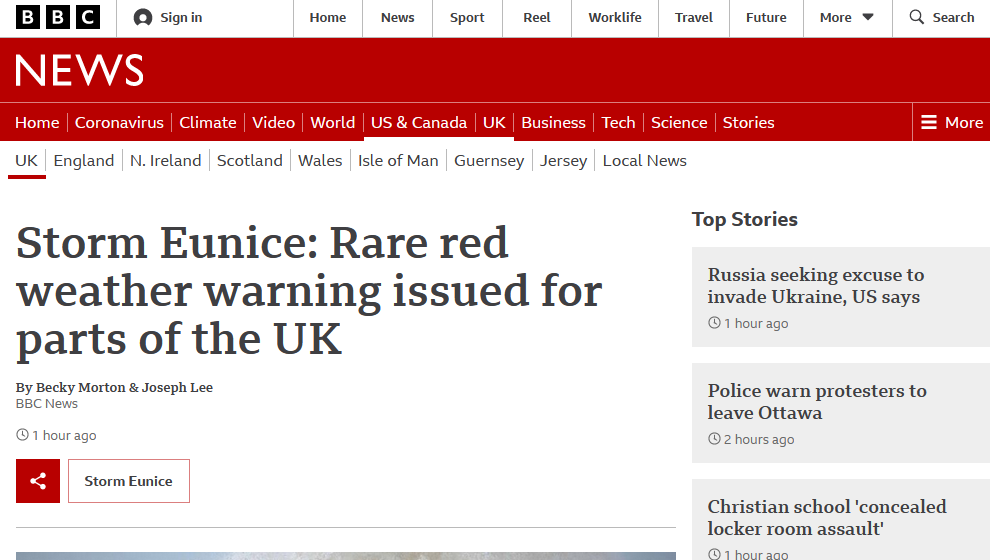The height and width of the screenshot is (560, 990).
Task: Open Travel in top navigation
Action: pyautogui.click(x=694, y=18)
